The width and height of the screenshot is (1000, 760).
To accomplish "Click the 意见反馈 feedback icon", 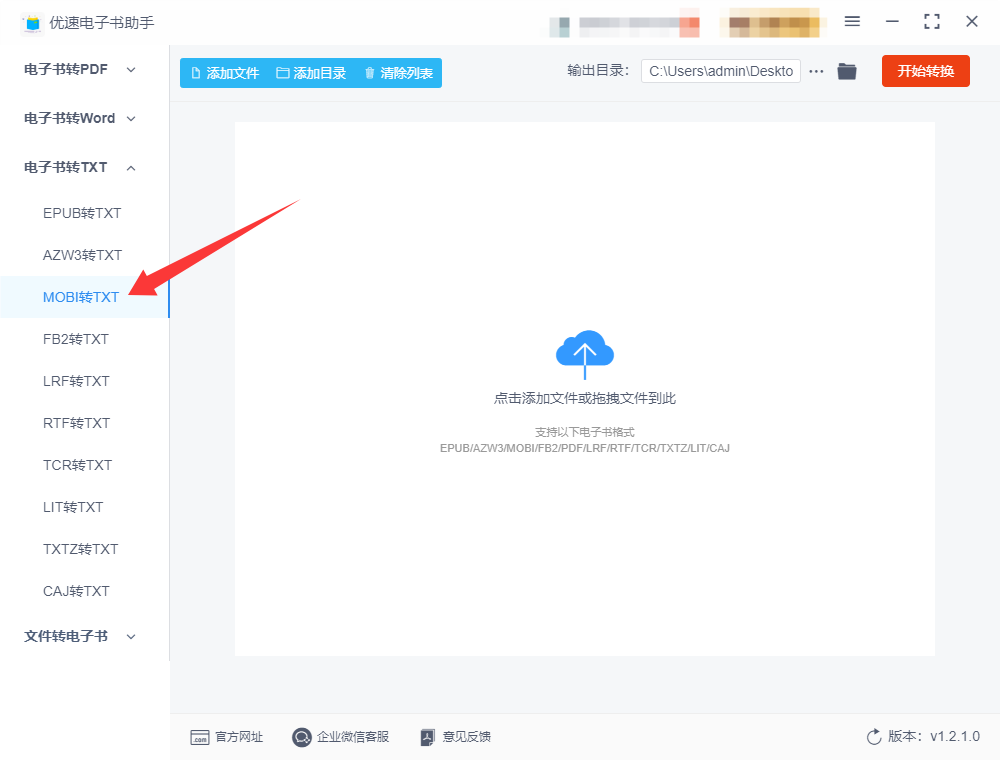I will (428, 737).
